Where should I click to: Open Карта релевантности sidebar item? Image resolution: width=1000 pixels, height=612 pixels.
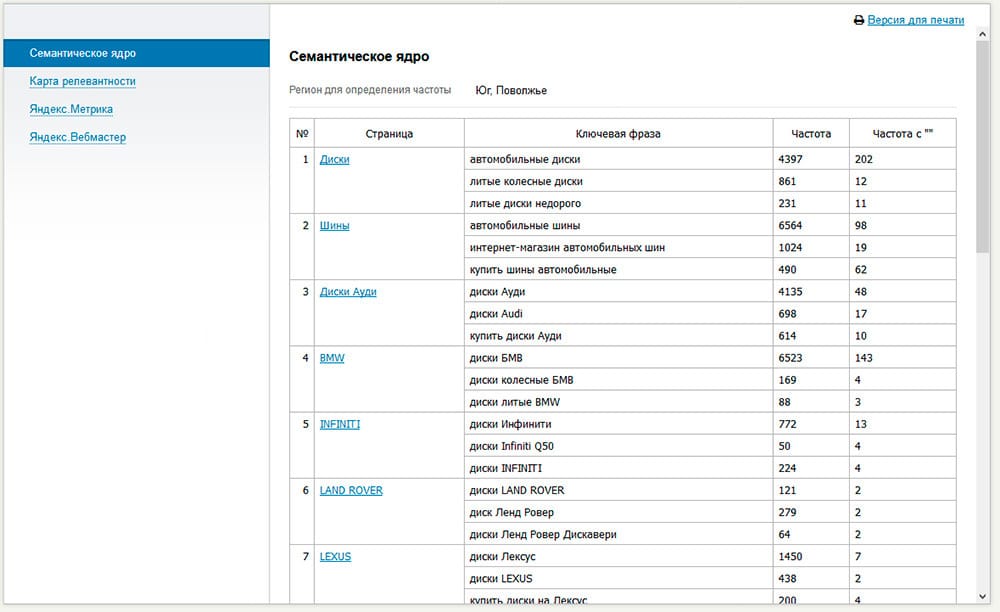coord(83,81)
